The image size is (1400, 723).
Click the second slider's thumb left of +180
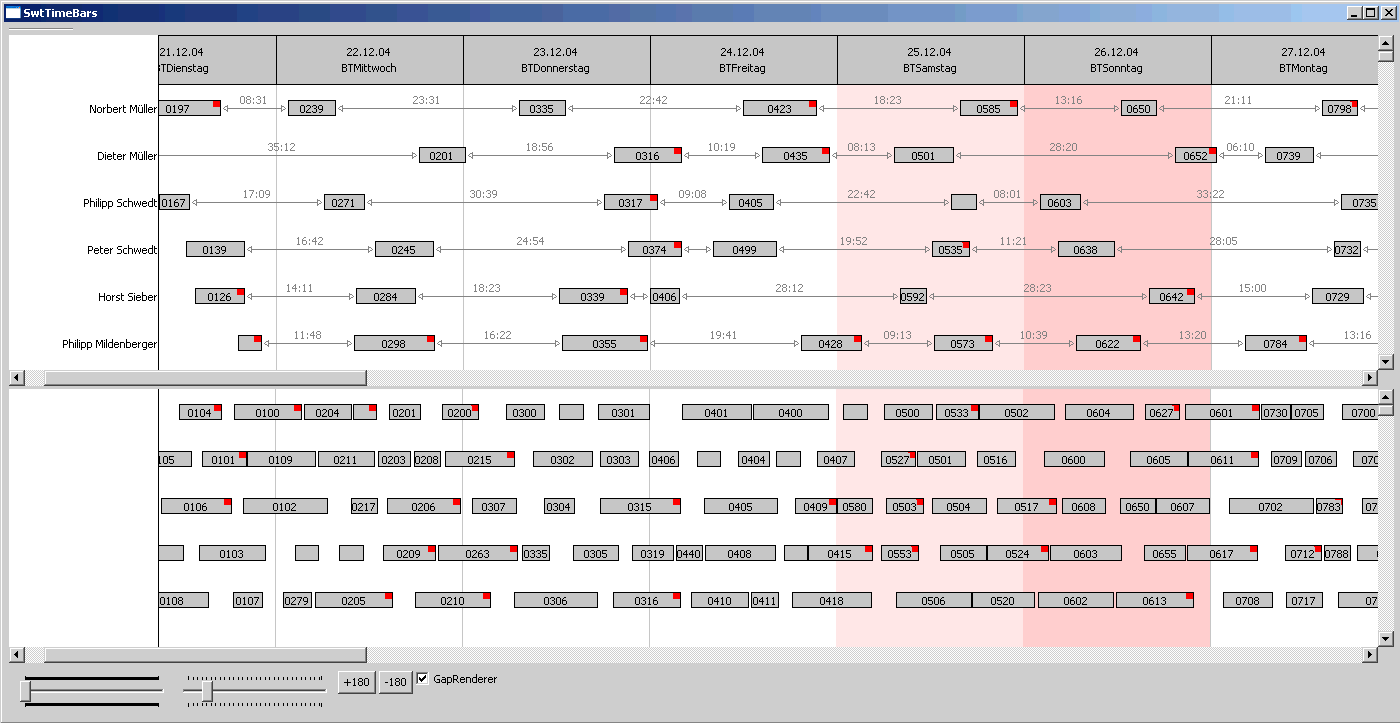(x=207, y=691)
